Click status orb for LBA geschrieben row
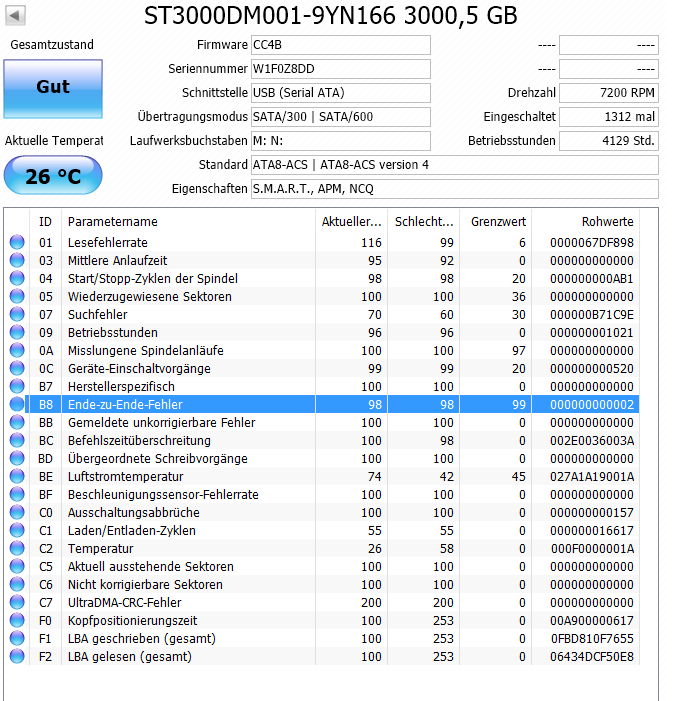The width and height of the screenshot is (683, 701). coord(17,638)
